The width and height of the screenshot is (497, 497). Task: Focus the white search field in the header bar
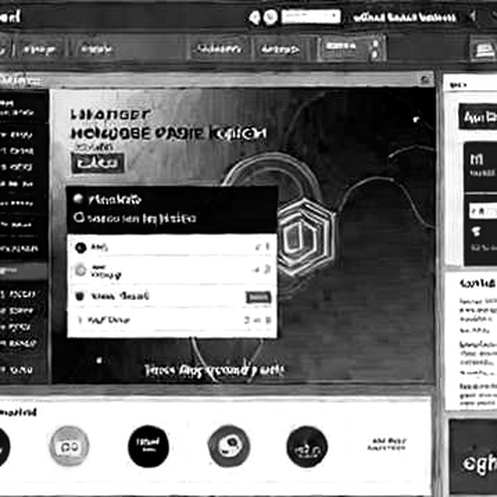coord(311,16)
